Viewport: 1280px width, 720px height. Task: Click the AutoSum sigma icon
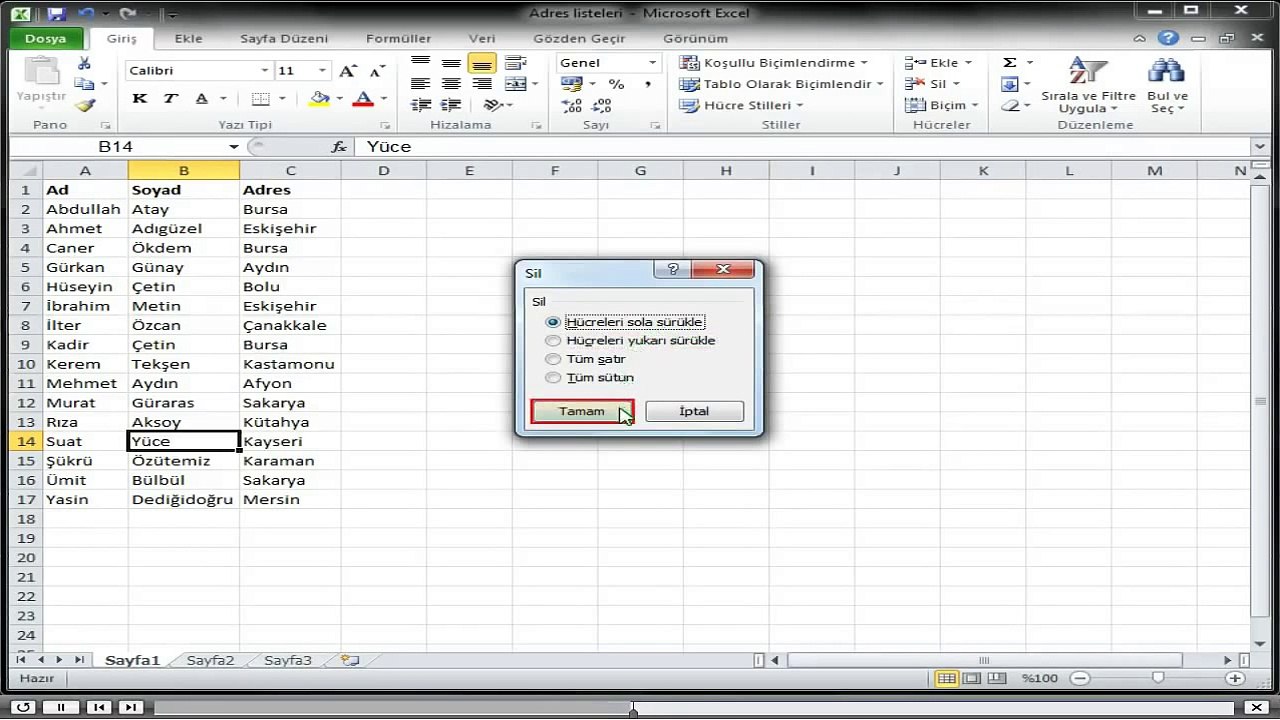tap(1010, 62)
